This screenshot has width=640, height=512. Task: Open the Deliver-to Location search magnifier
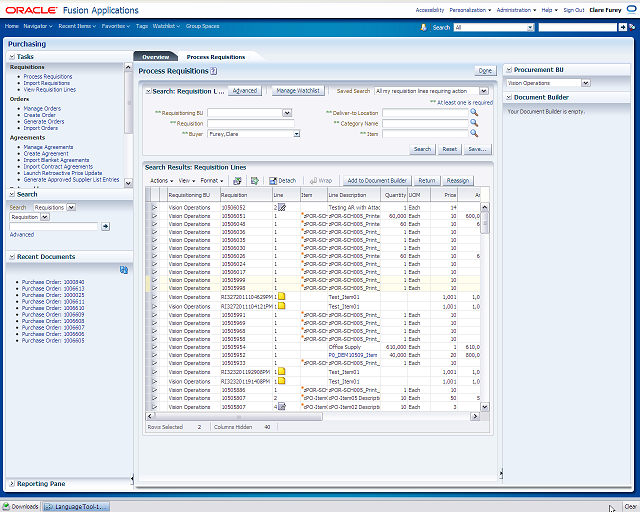click(x=474, y=112)
